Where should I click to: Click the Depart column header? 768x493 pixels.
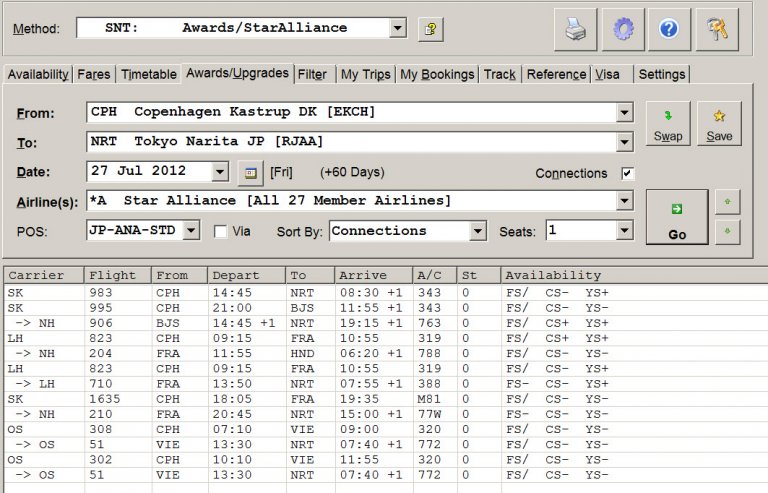pos(235,275)
